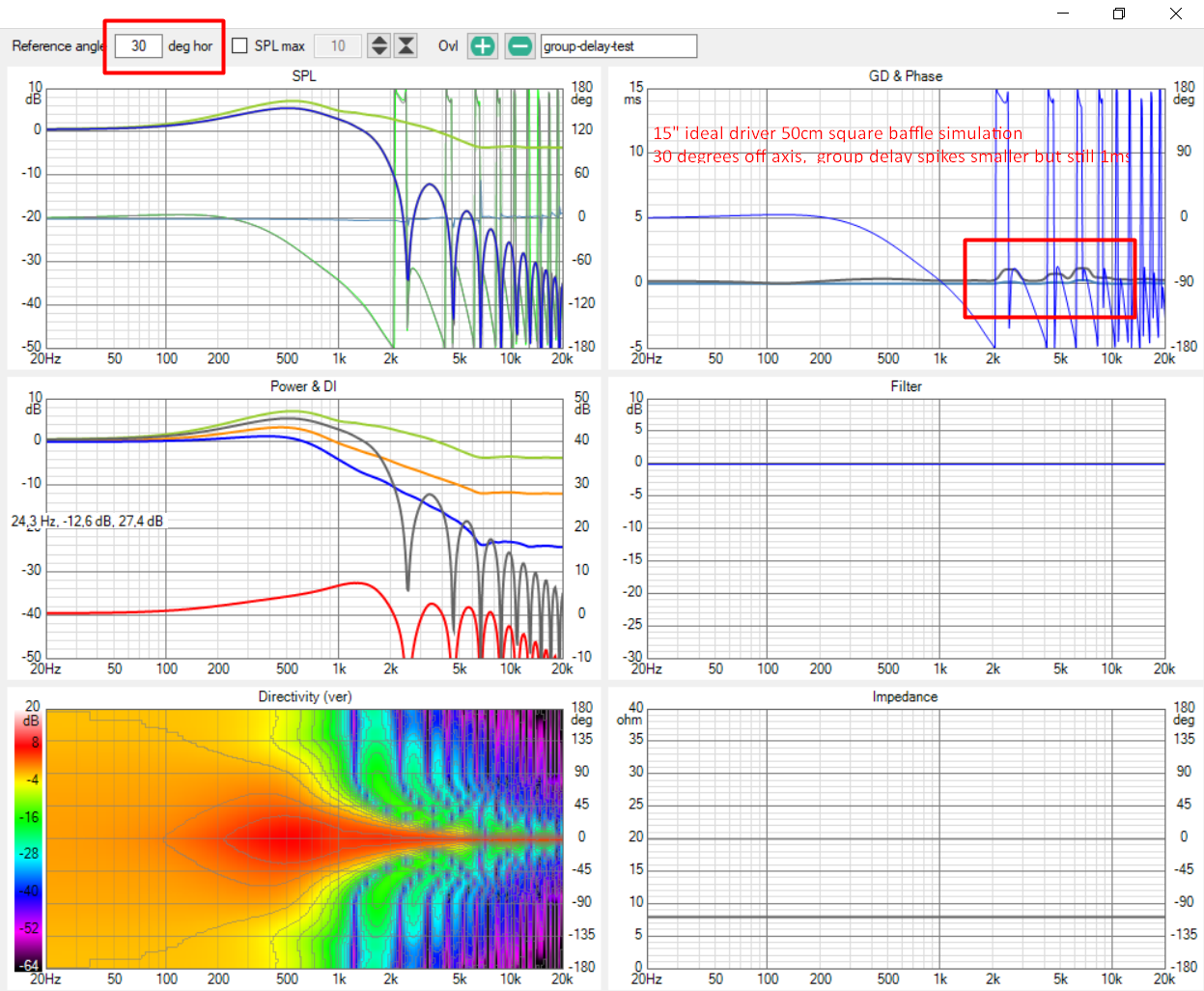
Task: Click the 'ms' unit label on GD chart
Action: [x=632, y=99]
